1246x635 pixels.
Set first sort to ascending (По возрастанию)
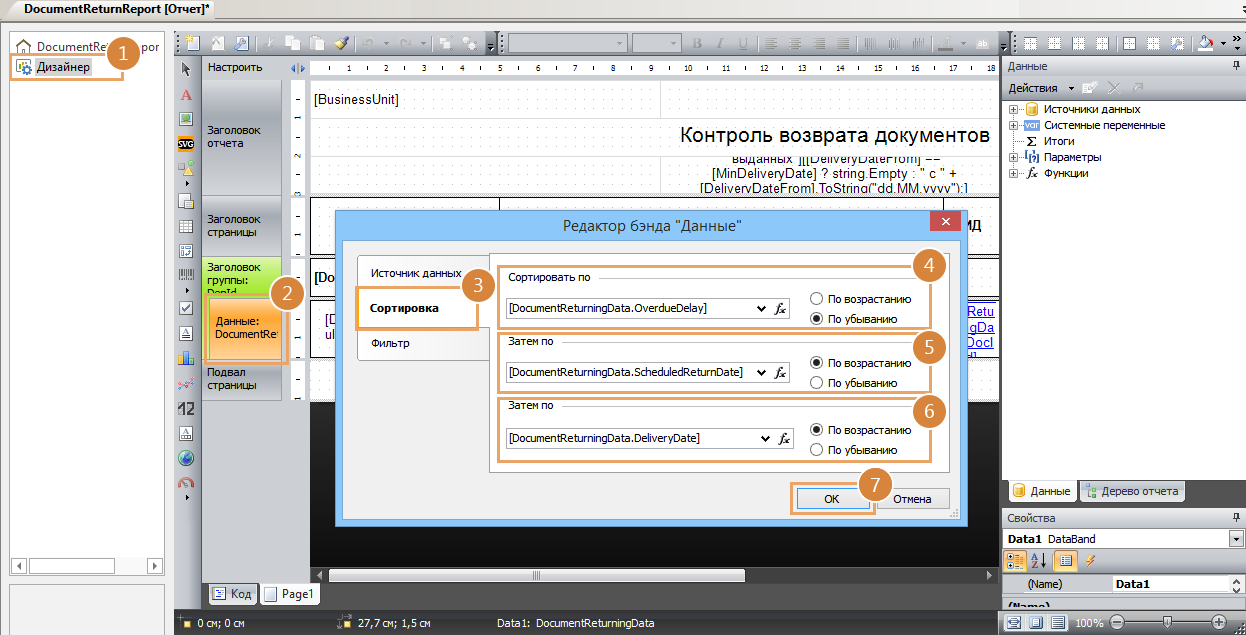[x=817, y=299]
